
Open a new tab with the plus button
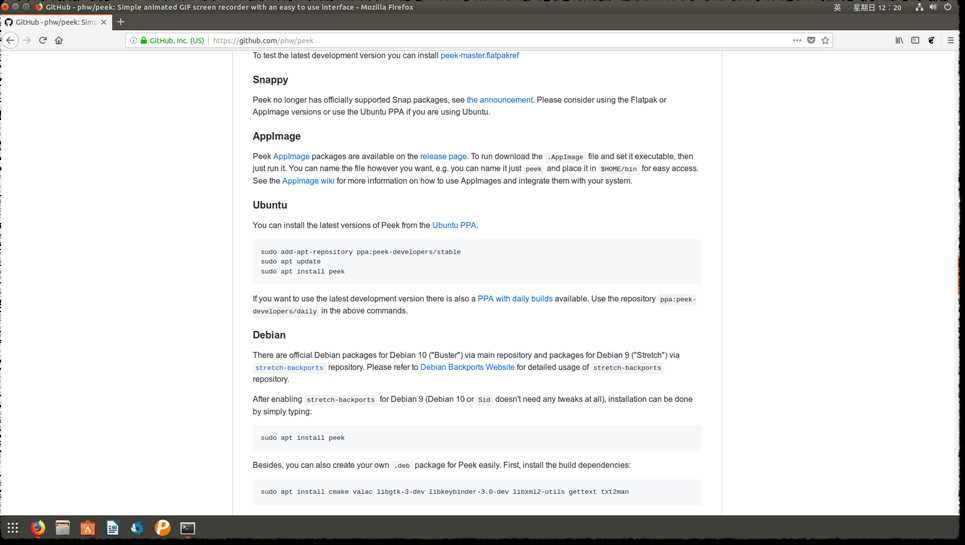121,22
